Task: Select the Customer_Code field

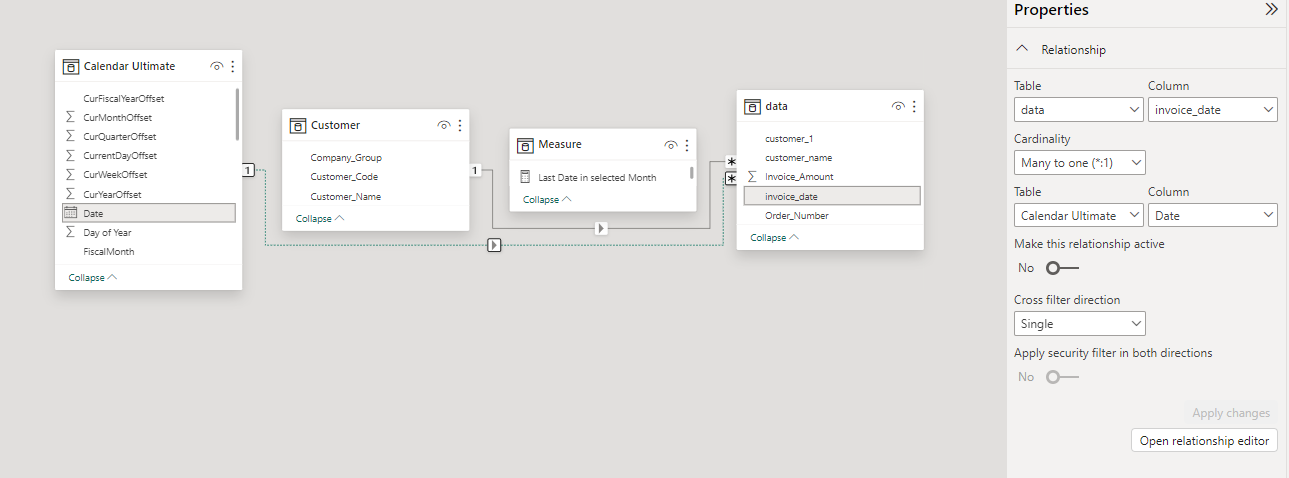Action: point(344,177)
